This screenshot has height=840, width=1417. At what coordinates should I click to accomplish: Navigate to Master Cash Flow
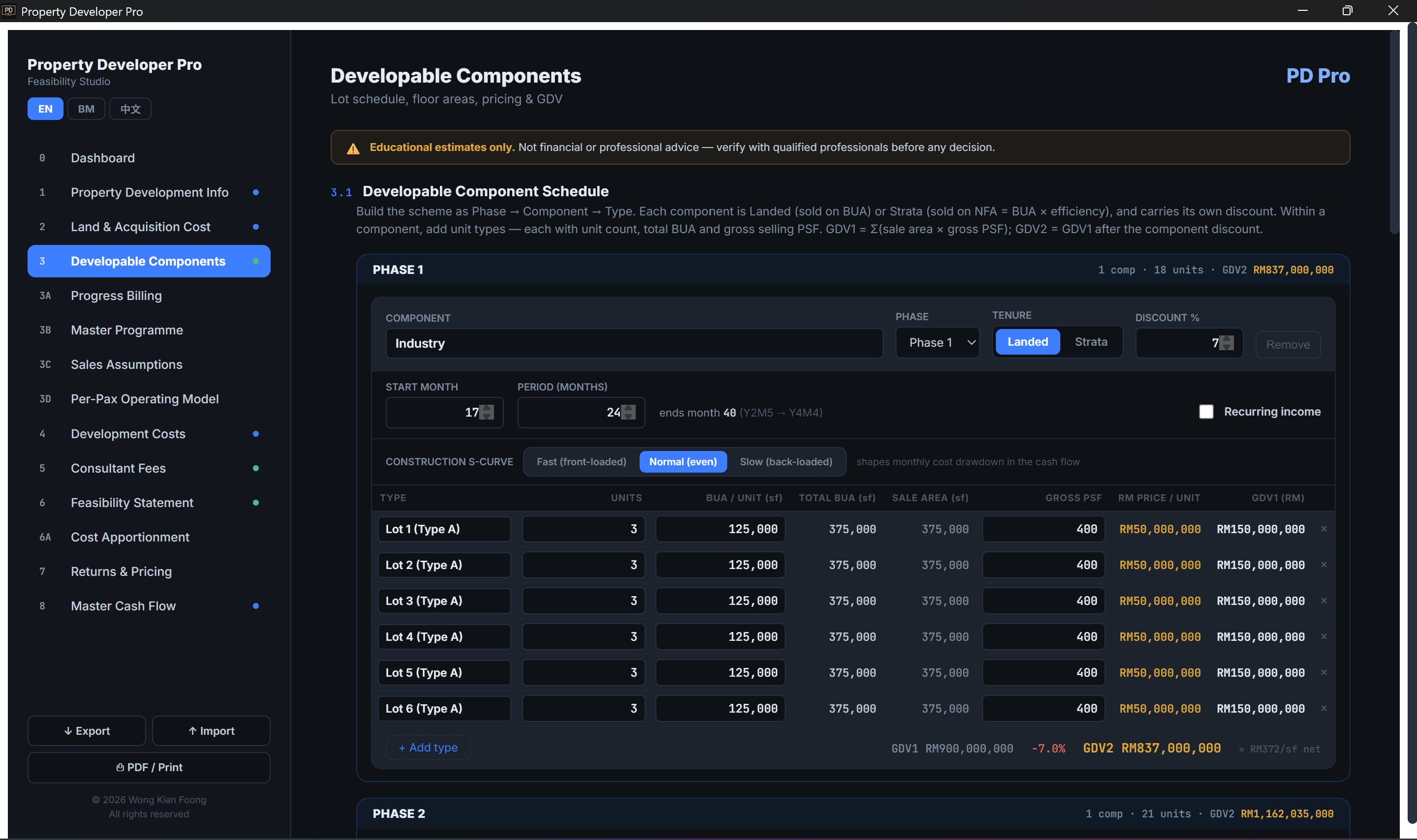coord(149,606)
